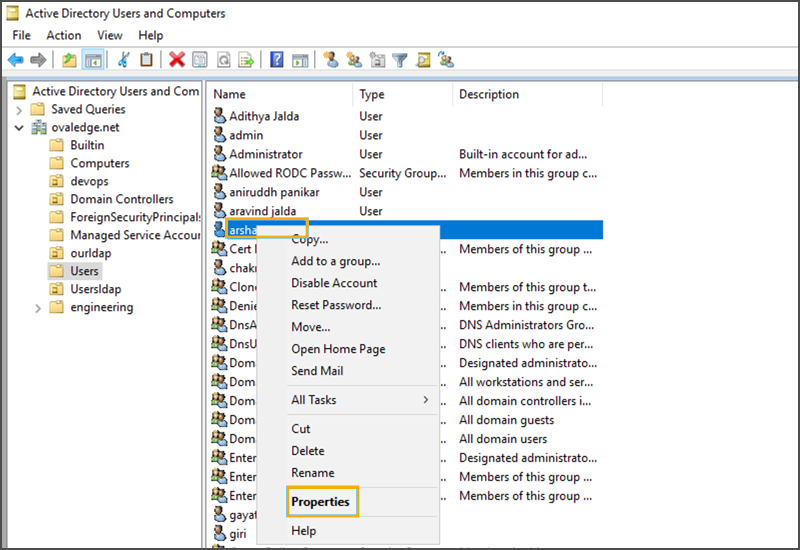Choose Disable Account in context menu

tap(334, 283)
